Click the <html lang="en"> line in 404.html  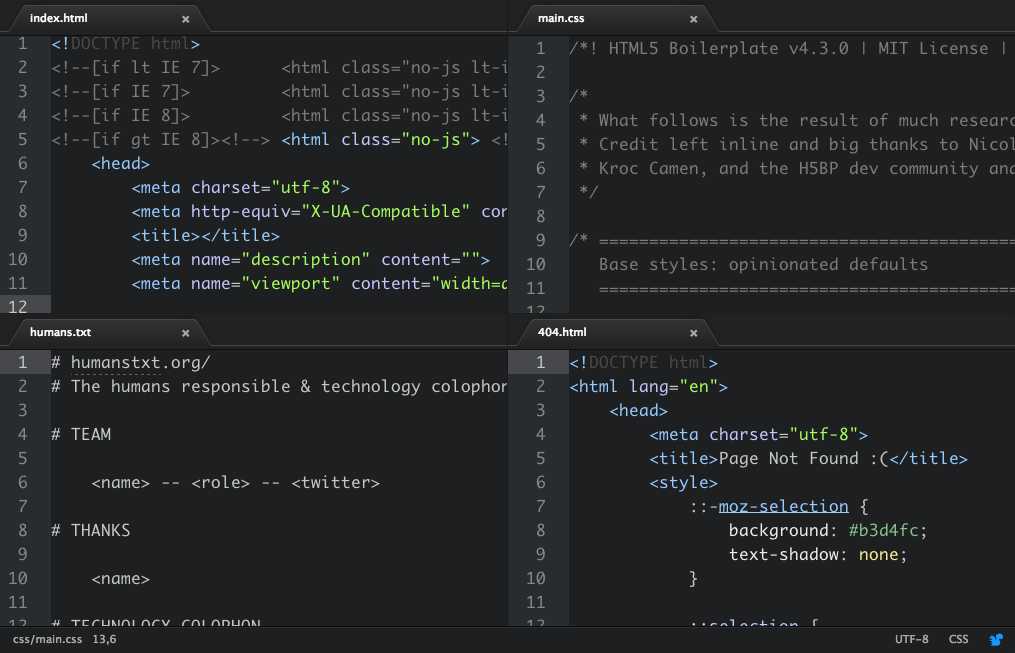pos(649,386)
